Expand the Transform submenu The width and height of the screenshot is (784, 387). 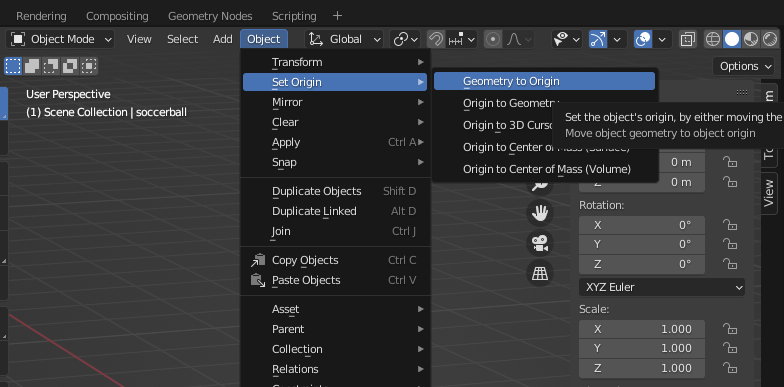[335, 62]
